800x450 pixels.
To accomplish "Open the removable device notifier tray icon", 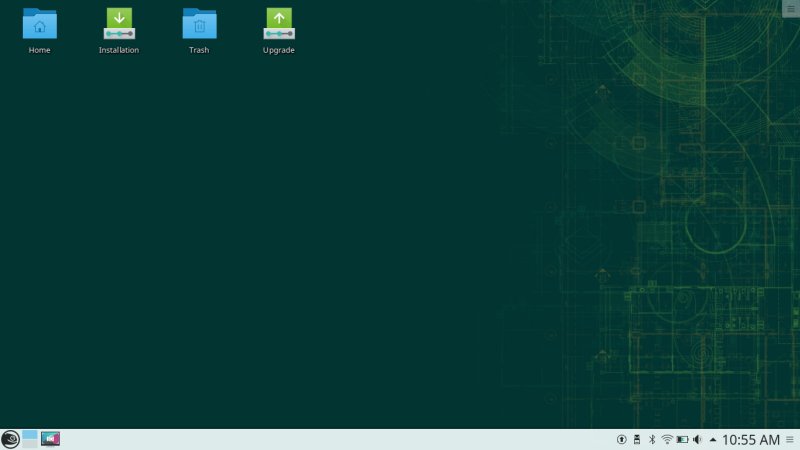I will pos(637,439).
